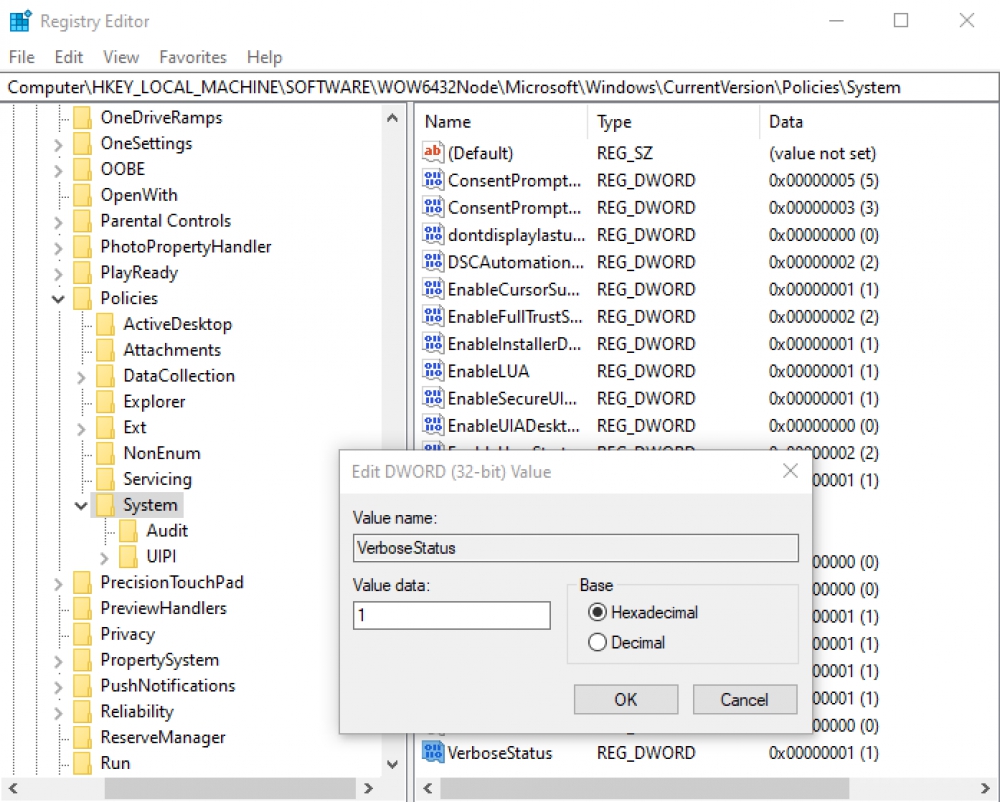1000x802 pixels.
Task: Click the DSCAutomation... DWORD icon
Action: [x=432, y=262]
